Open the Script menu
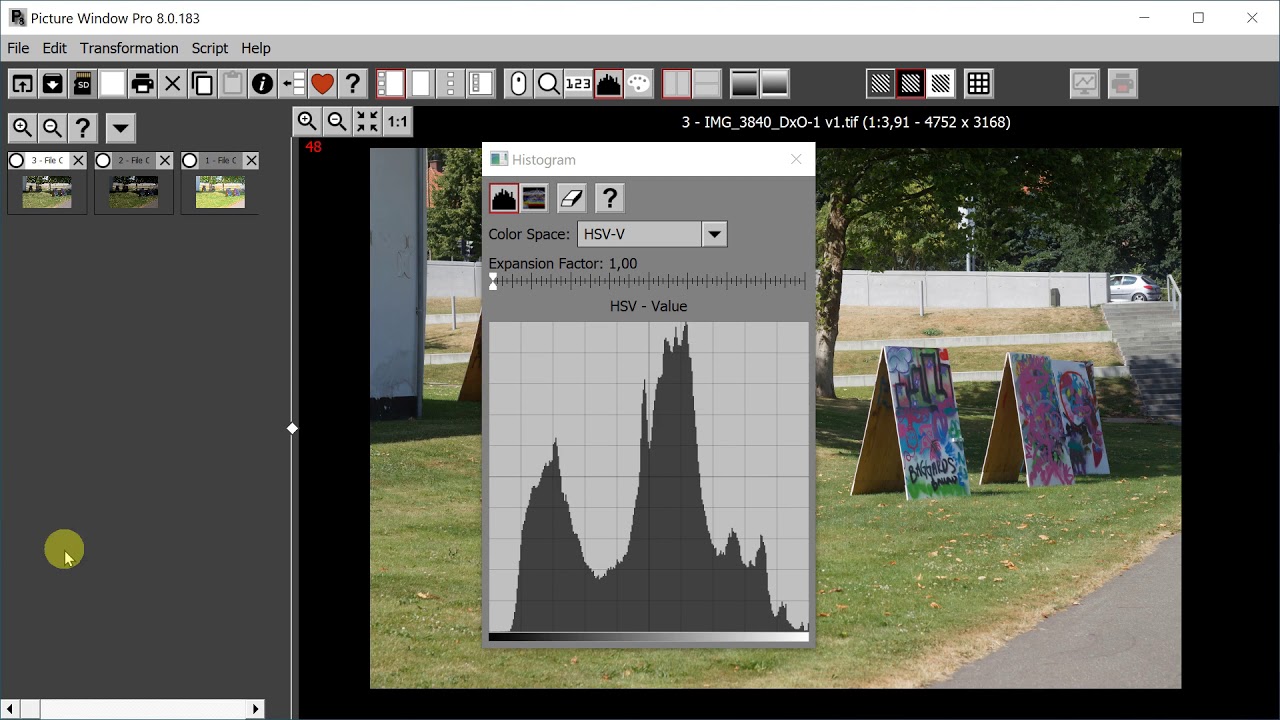Screen dimensions: 1280x720 coord(210,48)
